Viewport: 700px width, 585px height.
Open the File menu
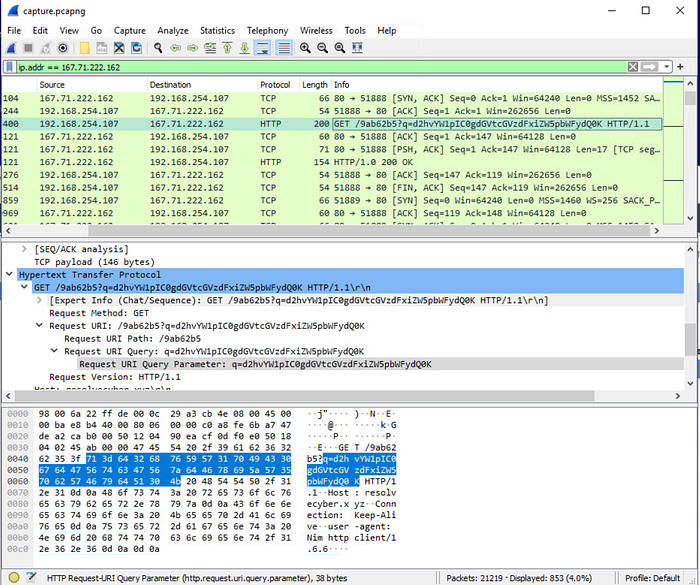click(14, 30)
